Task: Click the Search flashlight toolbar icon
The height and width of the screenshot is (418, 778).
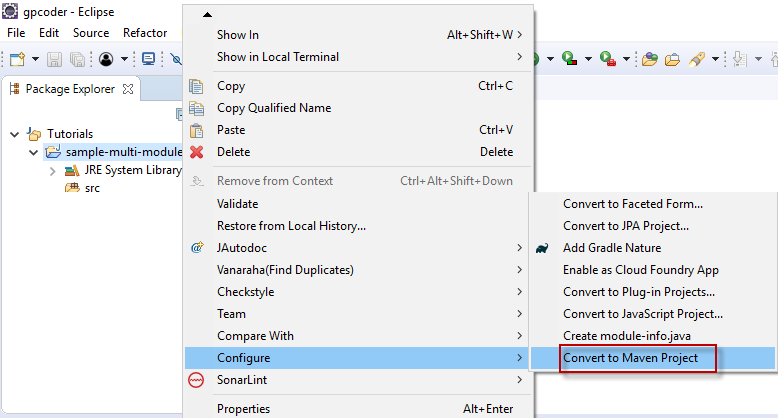Action: tap(697, 59)
